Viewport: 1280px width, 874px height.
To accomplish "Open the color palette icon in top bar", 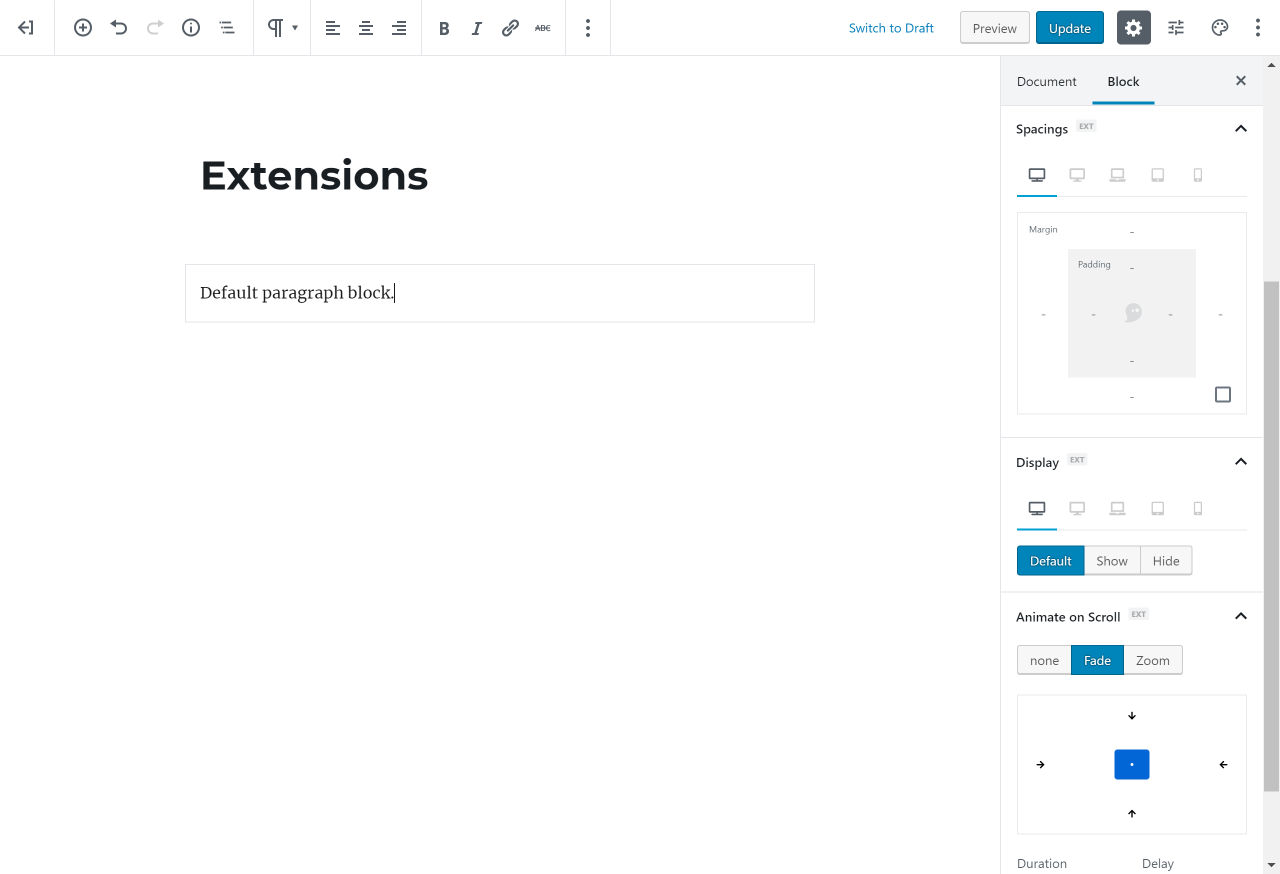I will pos(1219,28).
